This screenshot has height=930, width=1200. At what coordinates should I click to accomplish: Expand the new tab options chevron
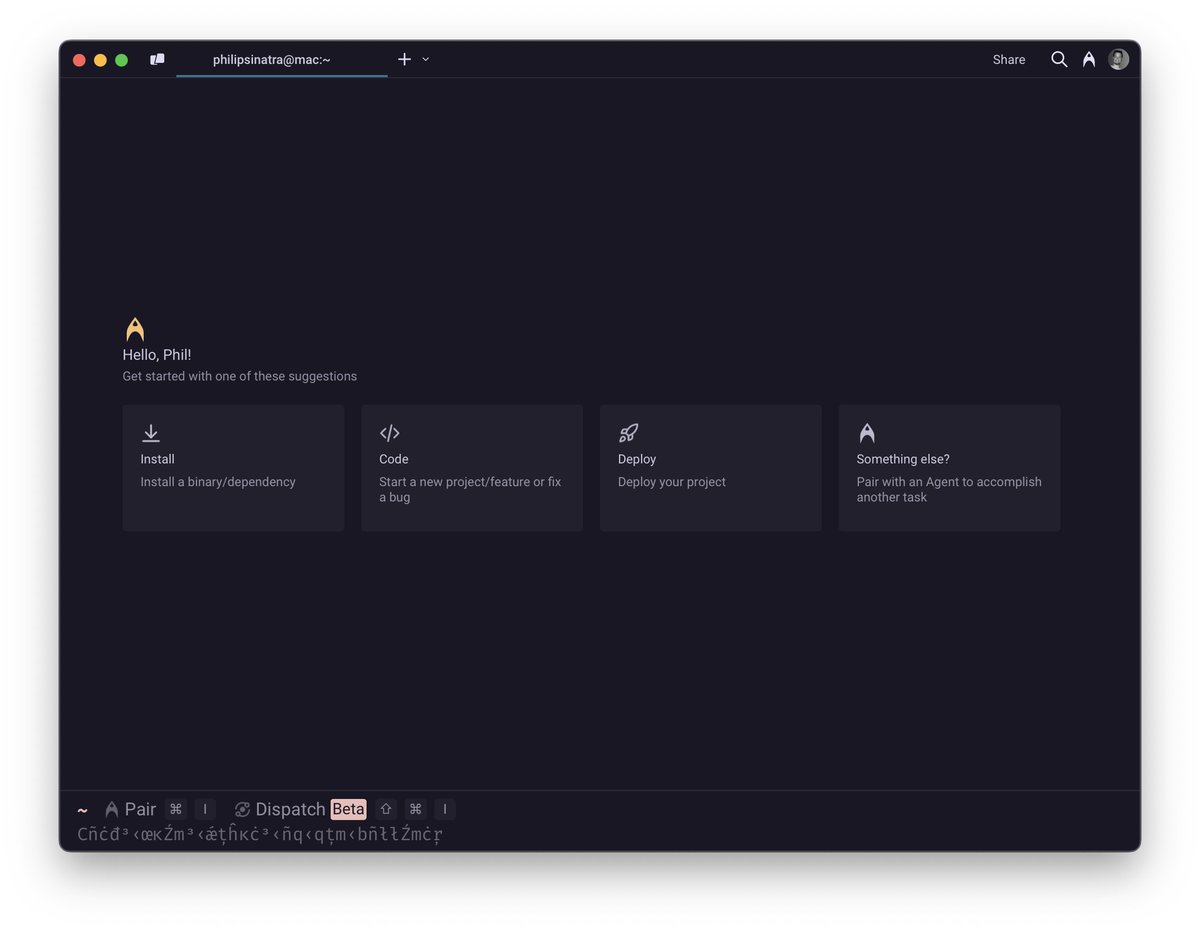tap(426, 60)
